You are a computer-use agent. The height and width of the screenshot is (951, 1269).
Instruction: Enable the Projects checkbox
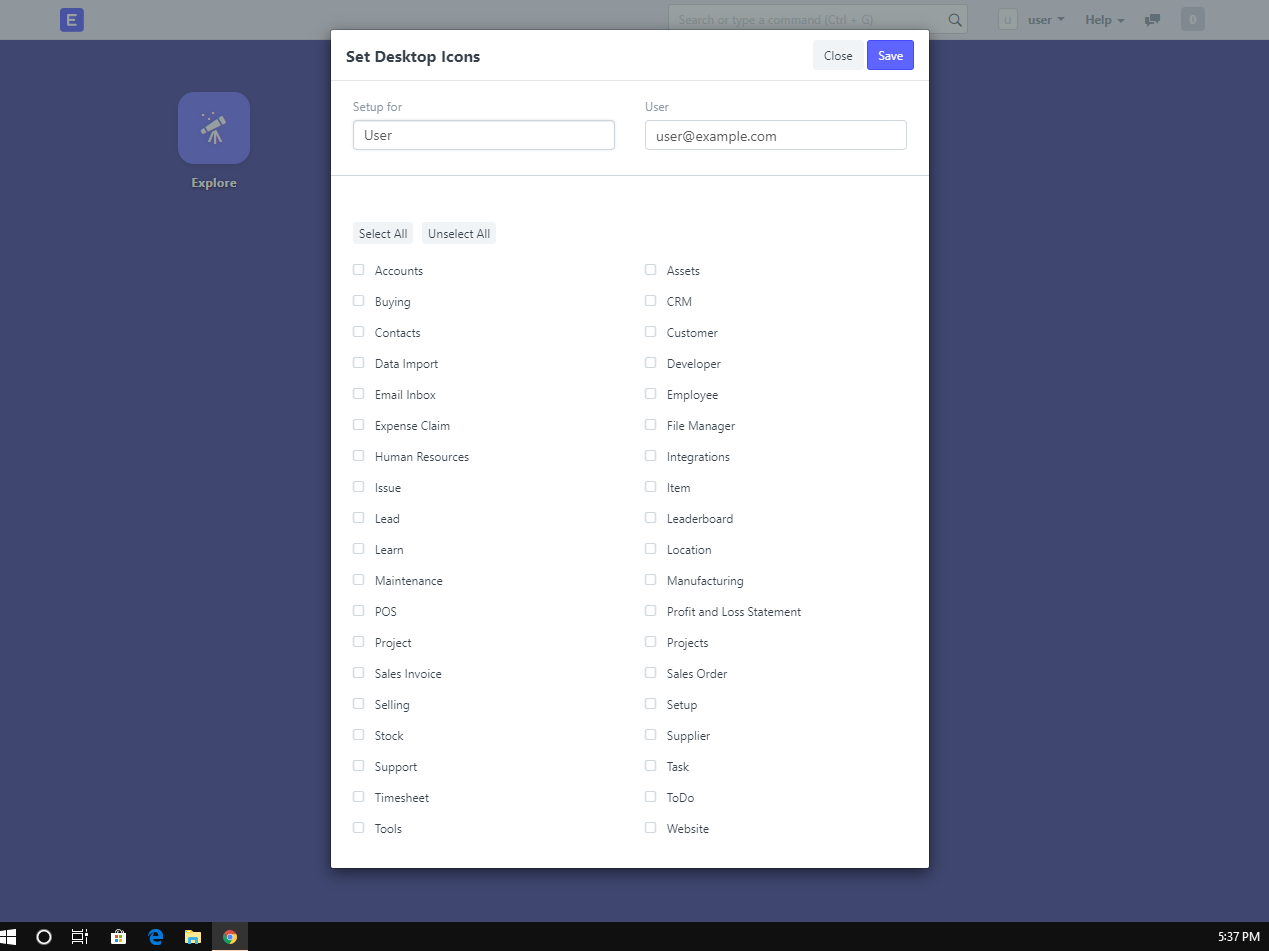[651, 642]
